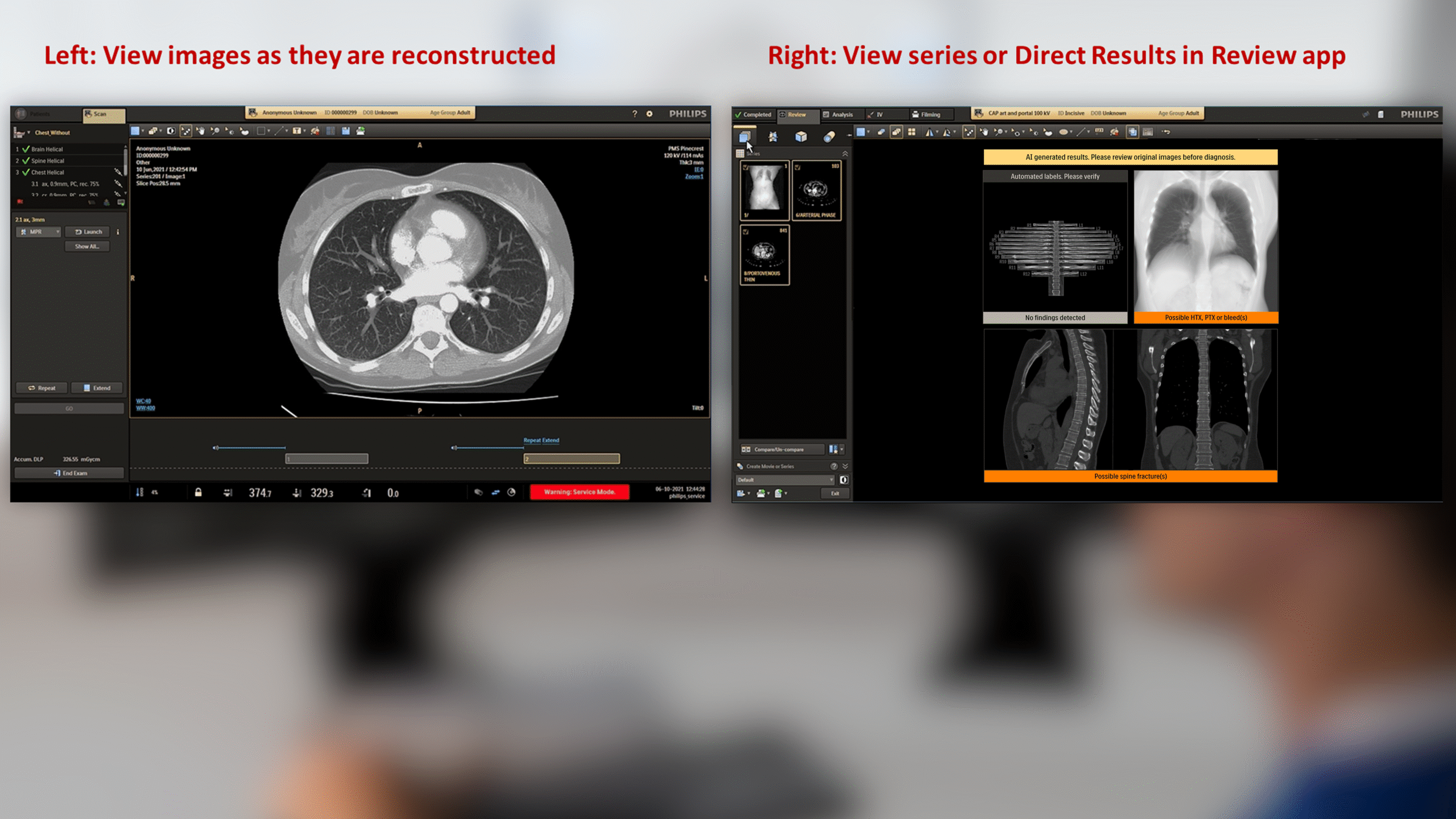This screenshot has height=819, width=1456.
Task: Open the Default preset dropdown
Action: 785,480
